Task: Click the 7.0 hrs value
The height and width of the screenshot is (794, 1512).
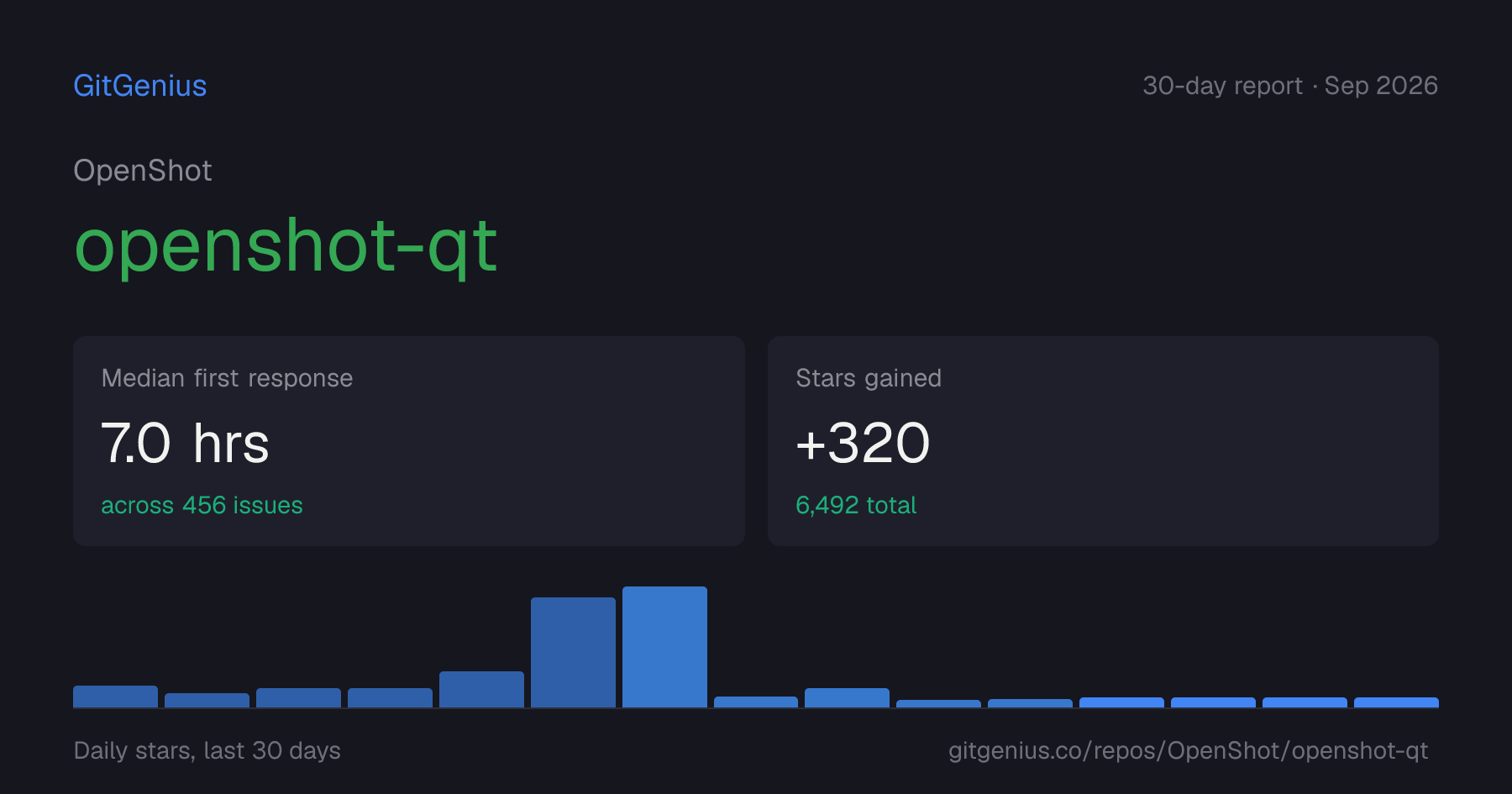Action: [x=185, y=444]
